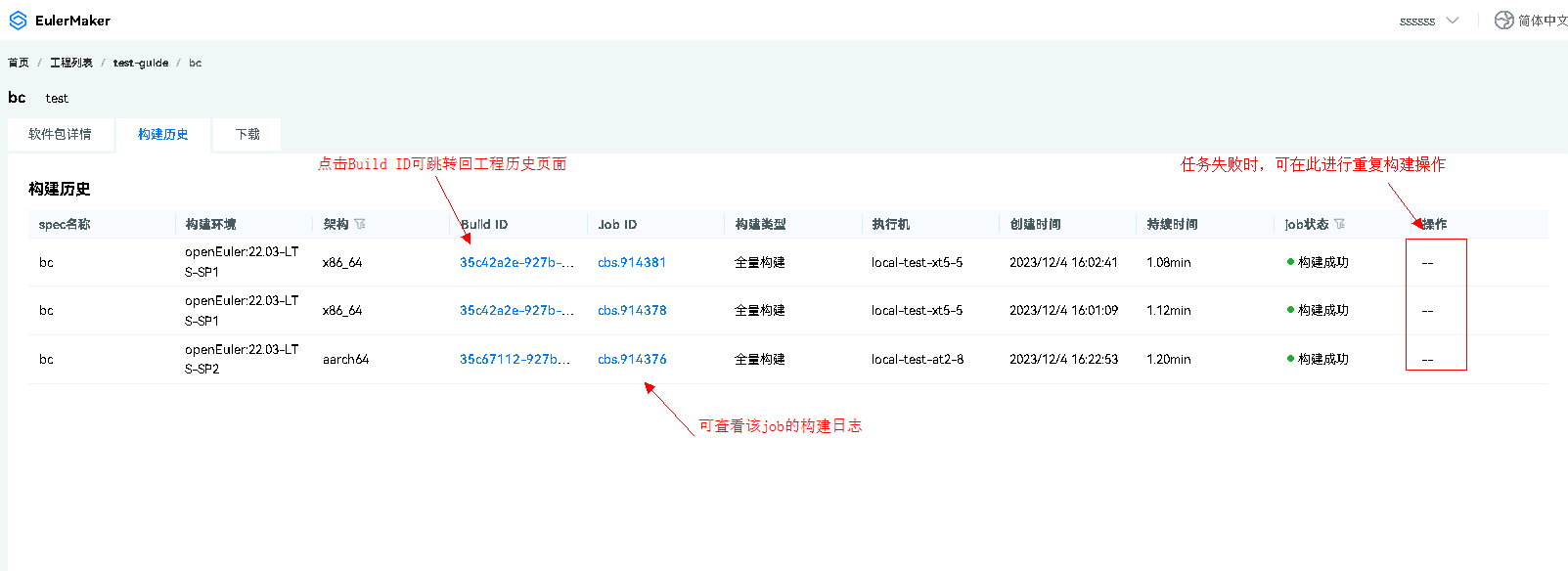Go to 首页 in the breadcrumb
The image size is (1568, 571).
tap(19, 63)
